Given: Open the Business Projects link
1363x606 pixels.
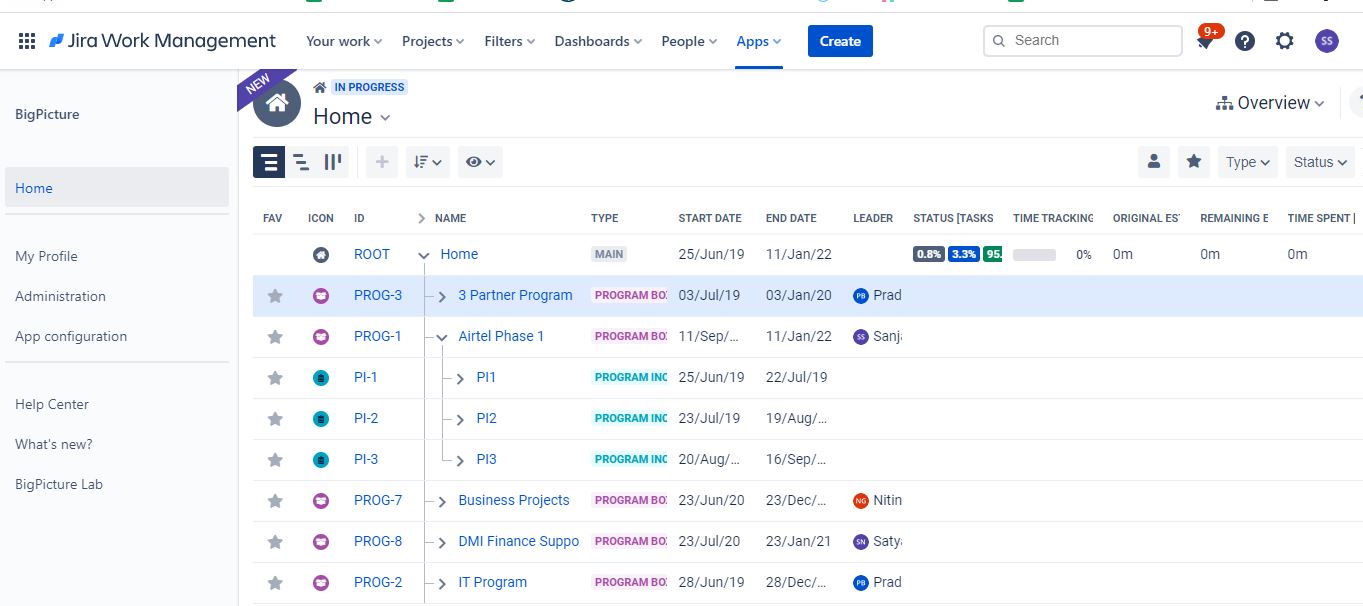Looking at the screenshot, I should [x=514, y=500].
